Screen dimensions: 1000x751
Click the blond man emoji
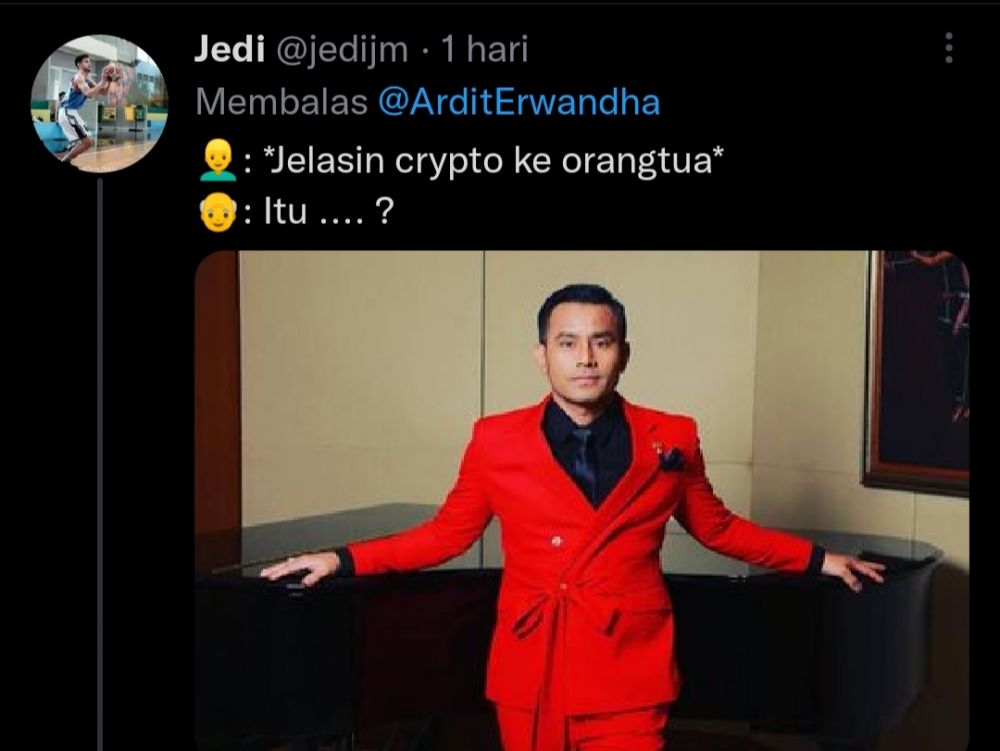point(218,159)
